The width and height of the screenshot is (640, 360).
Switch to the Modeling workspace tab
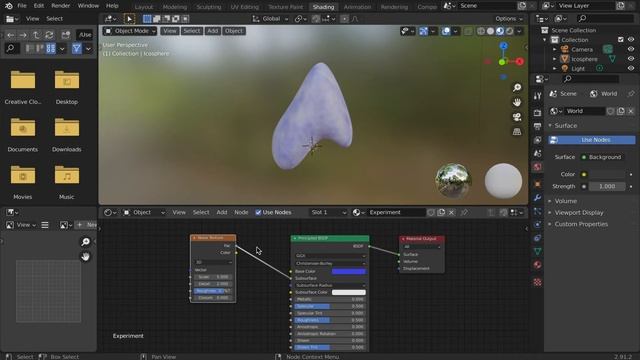(x=175, y=7)
